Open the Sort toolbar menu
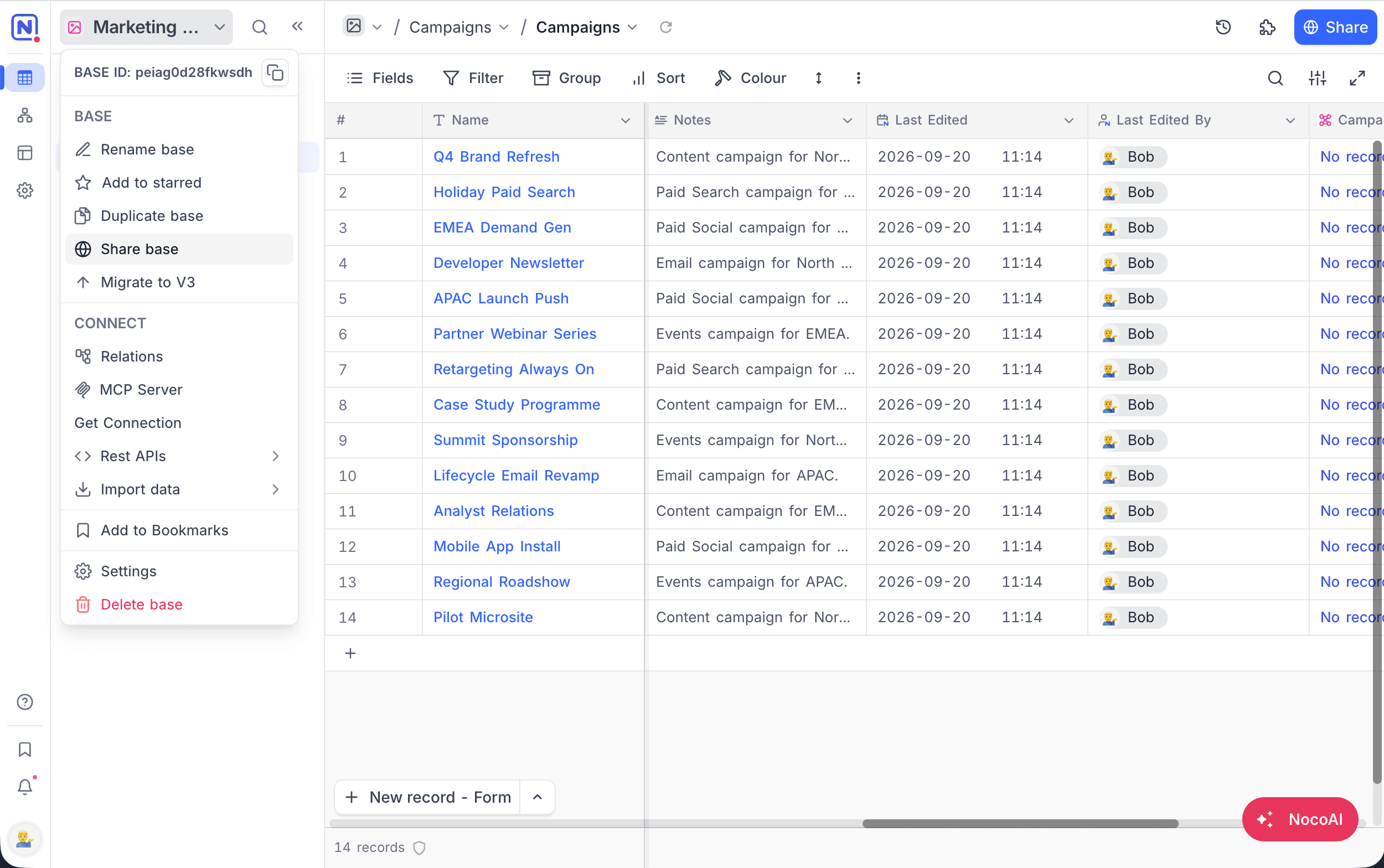 (658, 78)
